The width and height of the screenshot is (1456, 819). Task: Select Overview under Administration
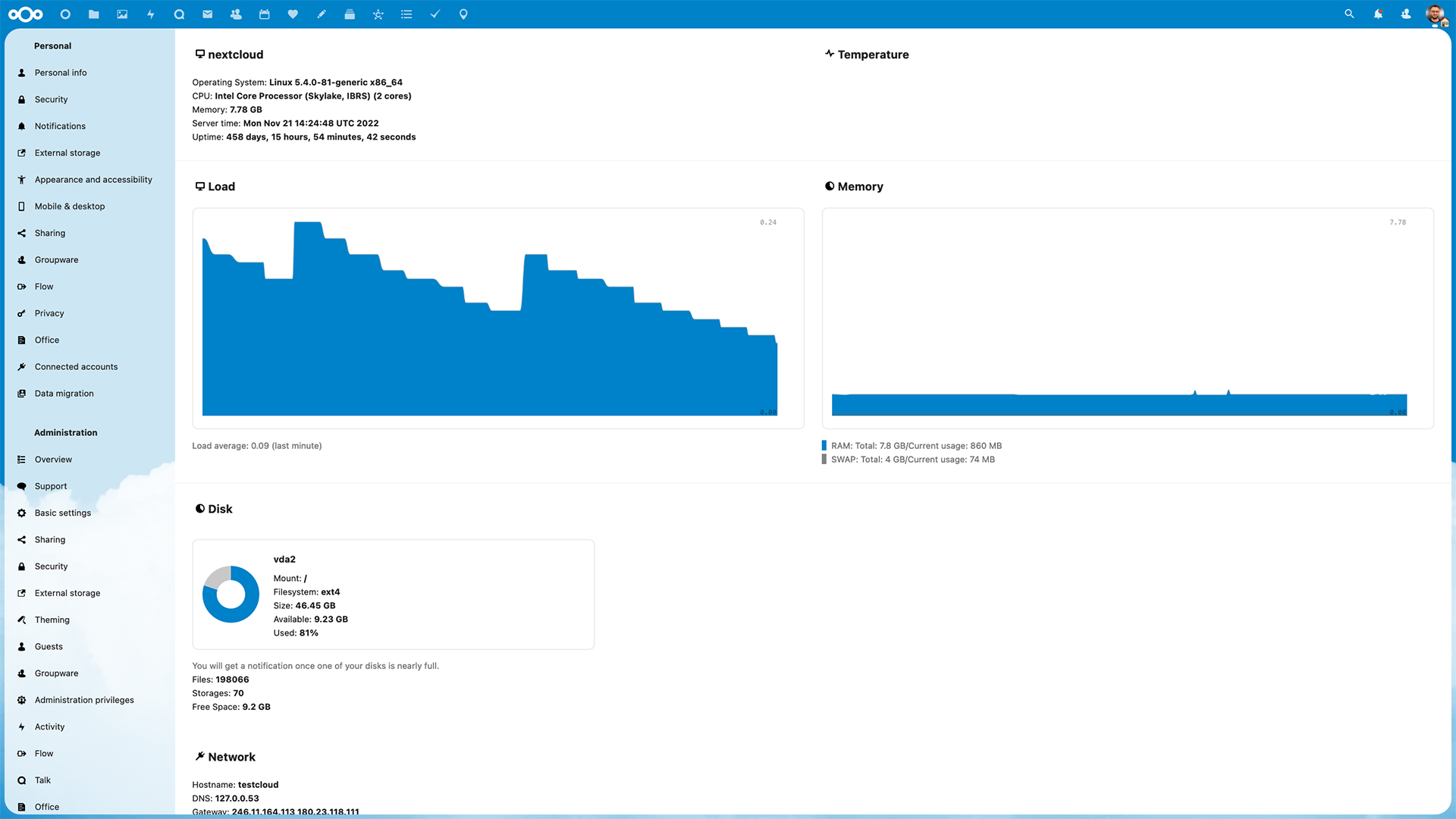[53, 459]
